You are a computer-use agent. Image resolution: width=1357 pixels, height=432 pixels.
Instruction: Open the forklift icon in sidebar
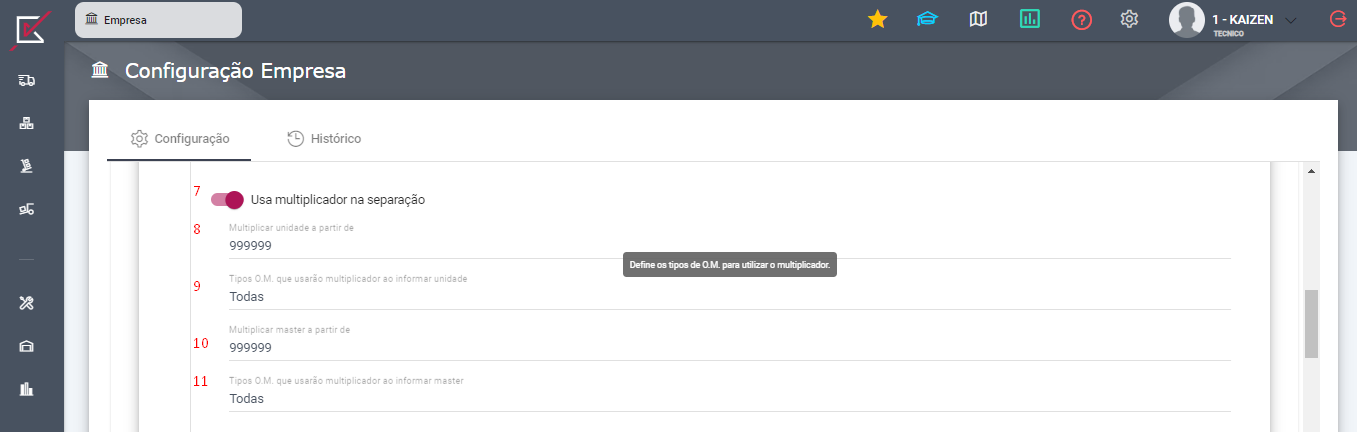[x=27, y=209]
